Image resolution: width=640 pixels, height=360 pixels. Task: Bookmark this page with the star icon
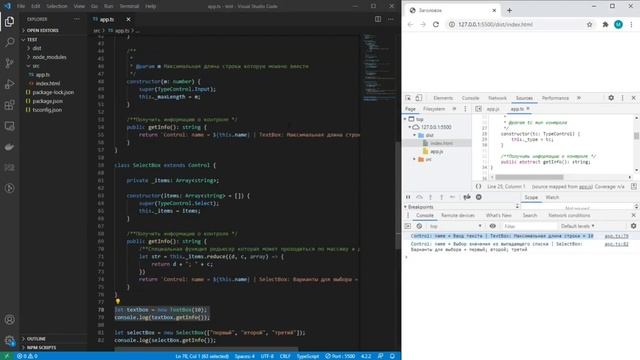(589, 24)
